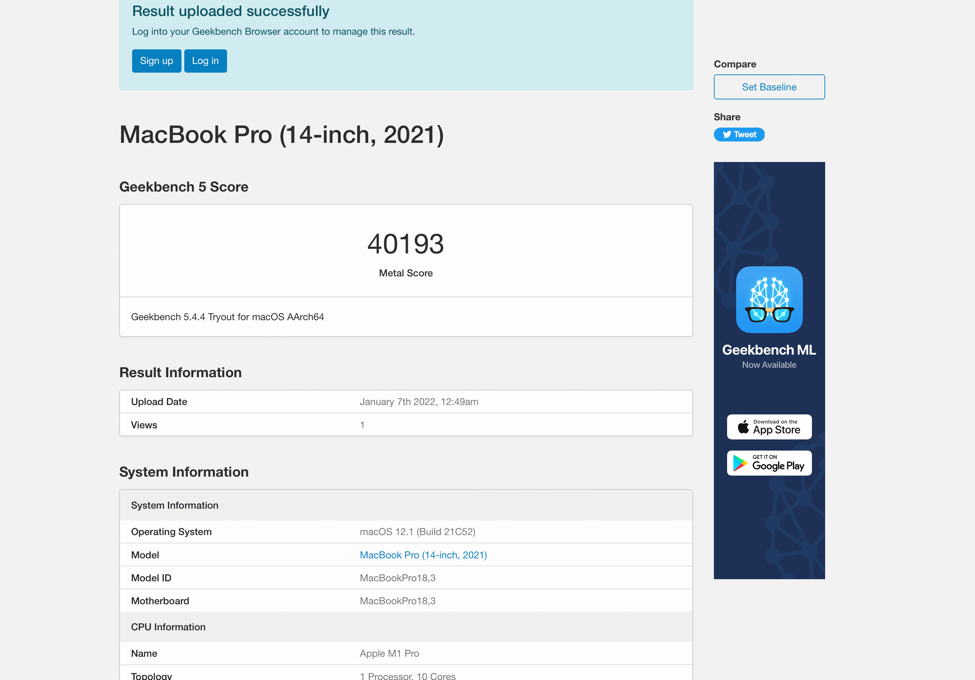Click the System Information table header row
This screenshot has width=975, height=680.
(x=405, y=505)
